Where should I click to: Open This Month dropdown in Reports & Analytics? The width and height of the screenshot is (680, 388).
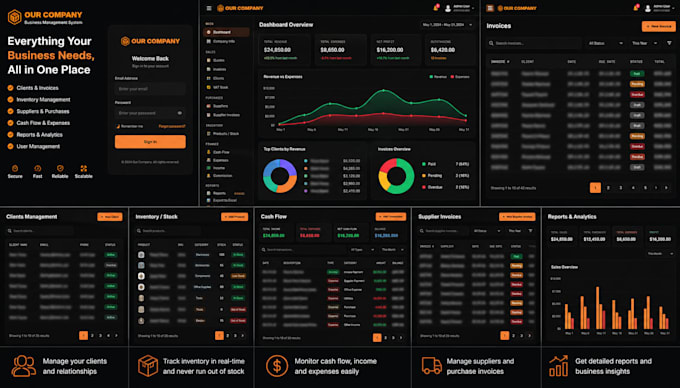(660, 254)
